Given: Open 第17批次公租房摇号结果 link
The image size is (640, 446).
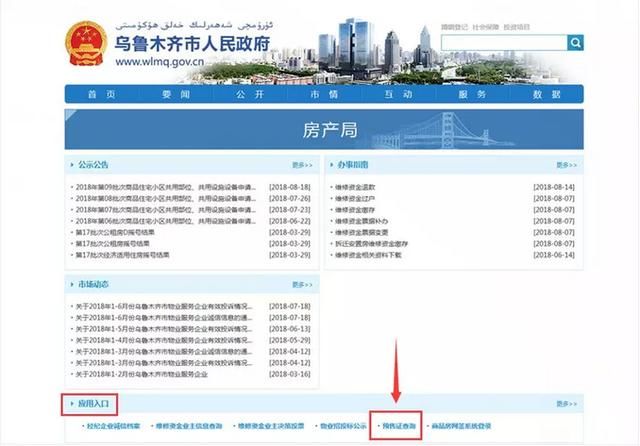Looking at the screenshot, I should tap(113, 244).
